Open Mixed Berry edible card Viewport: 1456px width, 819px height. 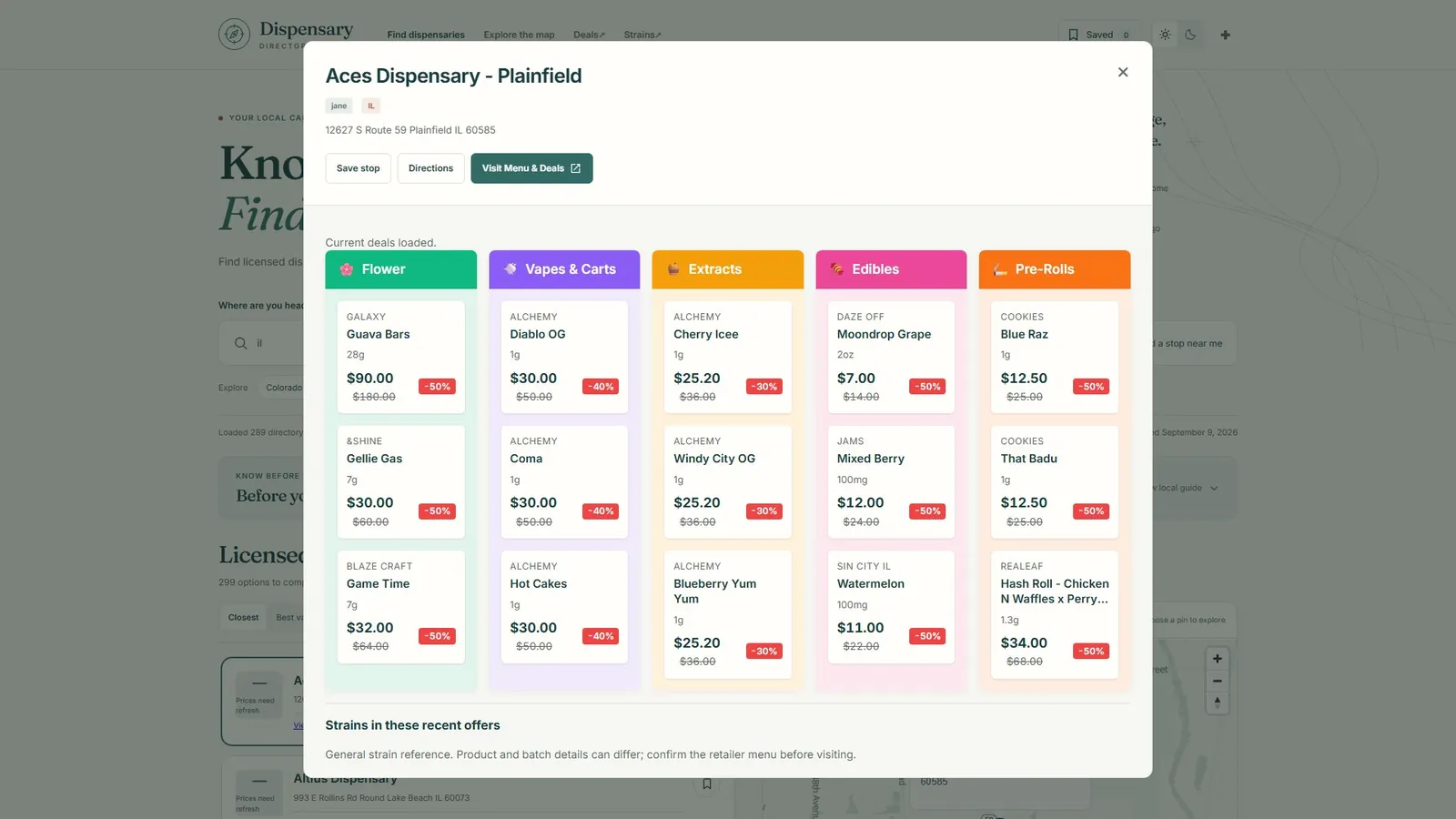click(891, 481)
